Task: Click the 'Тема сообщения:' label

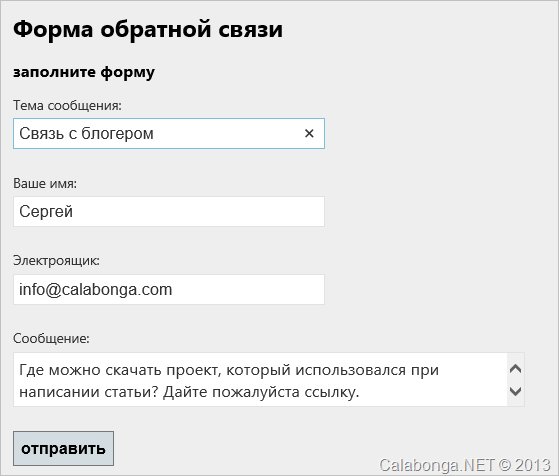Action: click(x=67, y=106)
